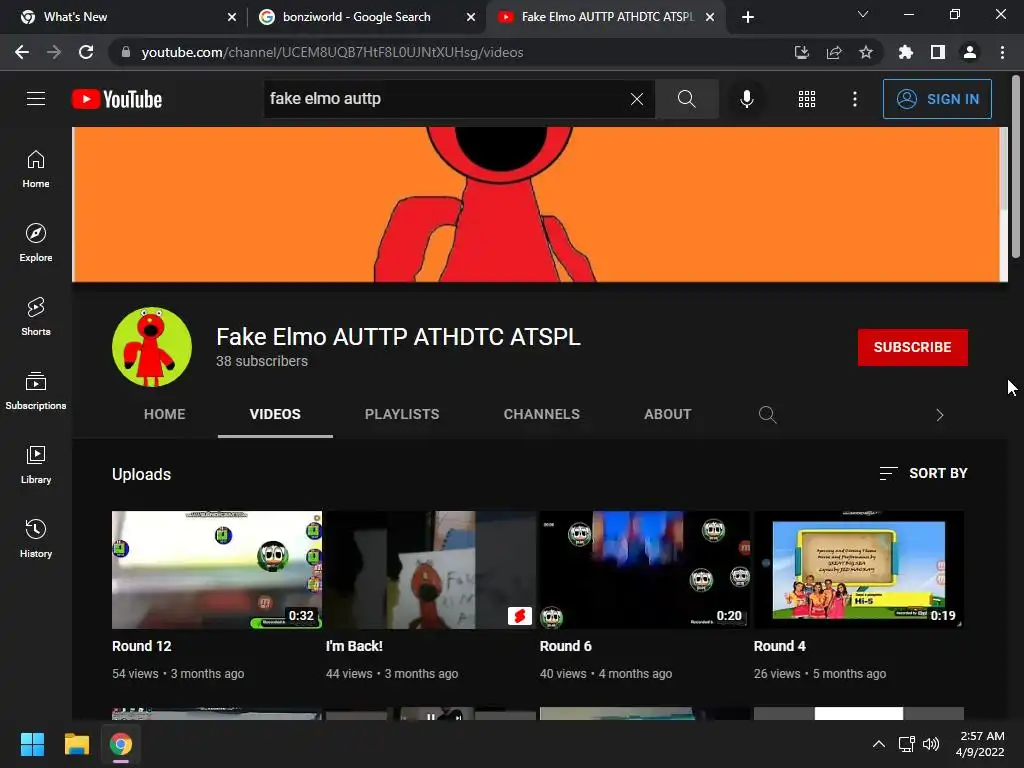Open Chrome three-dot menu

[1002, 52]
